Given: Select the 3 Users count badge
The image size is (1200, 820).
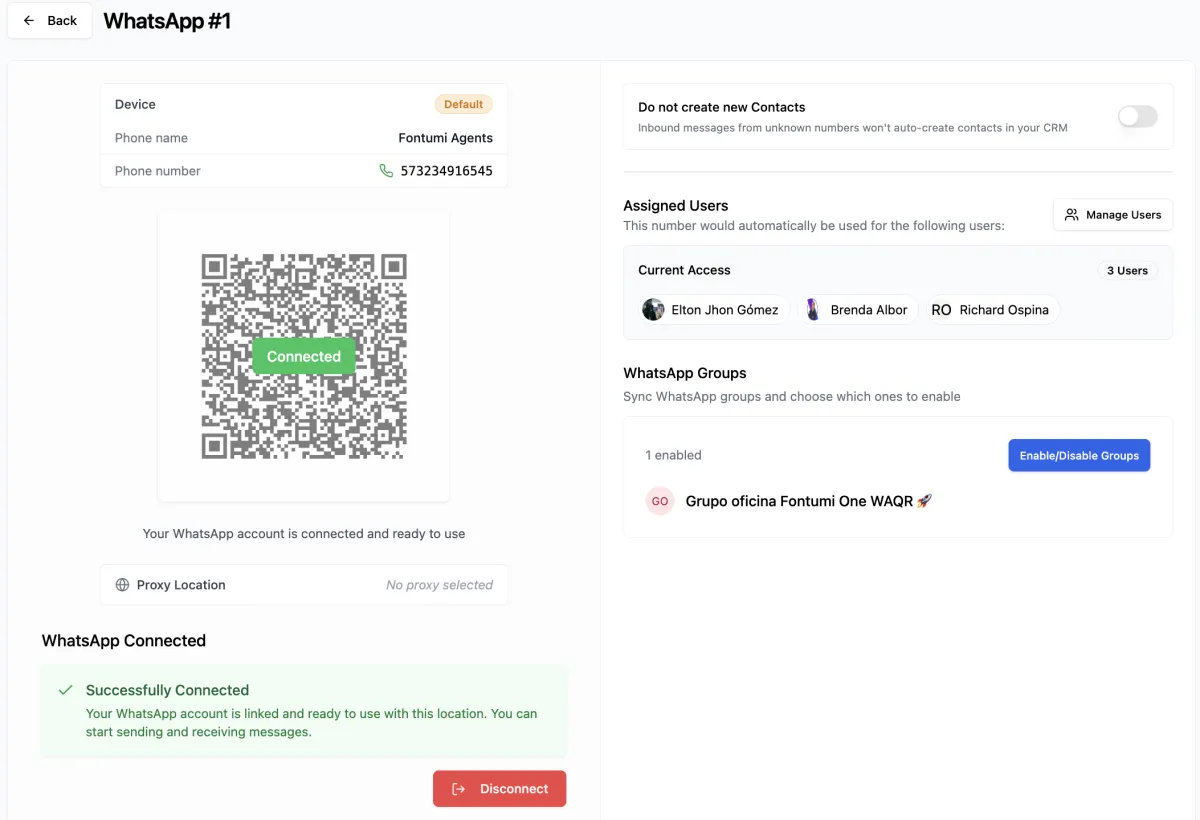Looking at the screenshot, I should pos(1126,271).
